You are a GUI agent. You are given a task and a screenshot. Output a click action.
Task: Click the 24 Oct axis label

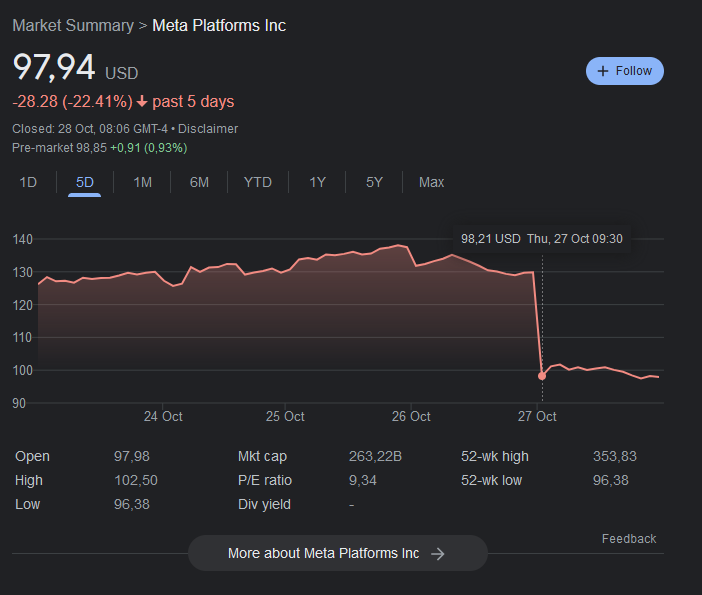click(163, 416)
